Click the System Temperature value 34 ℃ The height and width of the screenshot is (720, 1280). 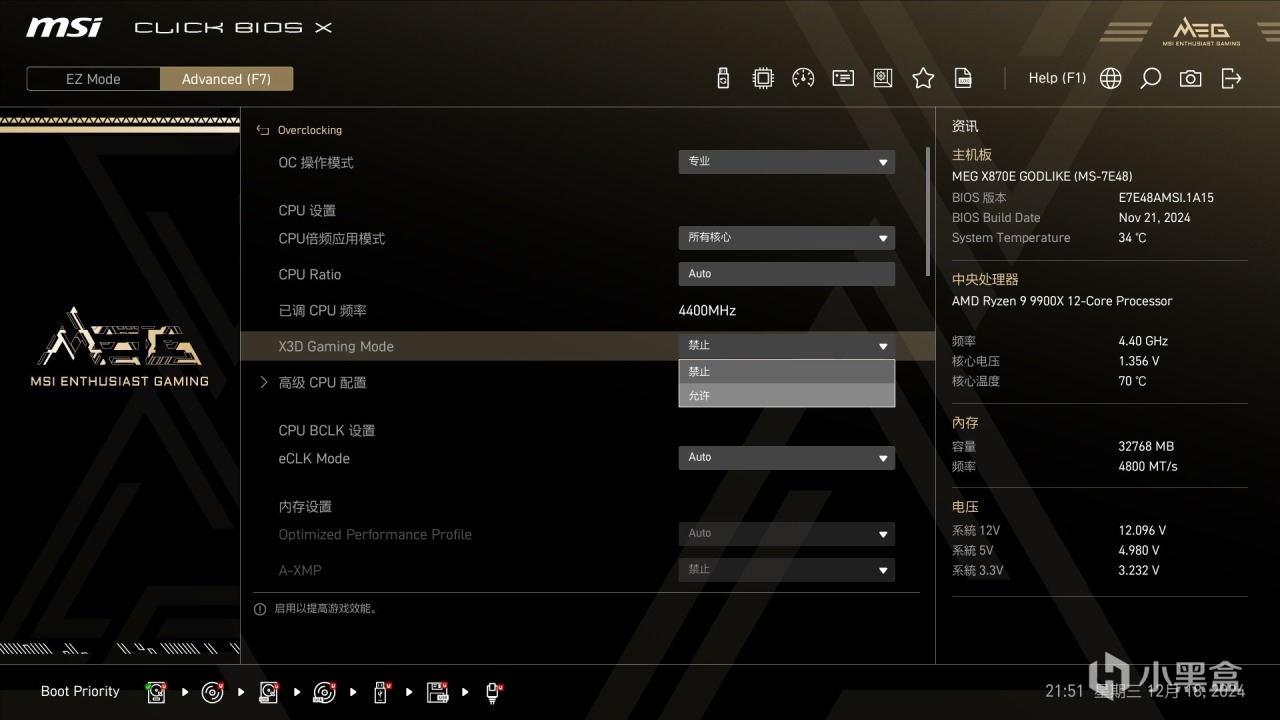(1132, 238)
